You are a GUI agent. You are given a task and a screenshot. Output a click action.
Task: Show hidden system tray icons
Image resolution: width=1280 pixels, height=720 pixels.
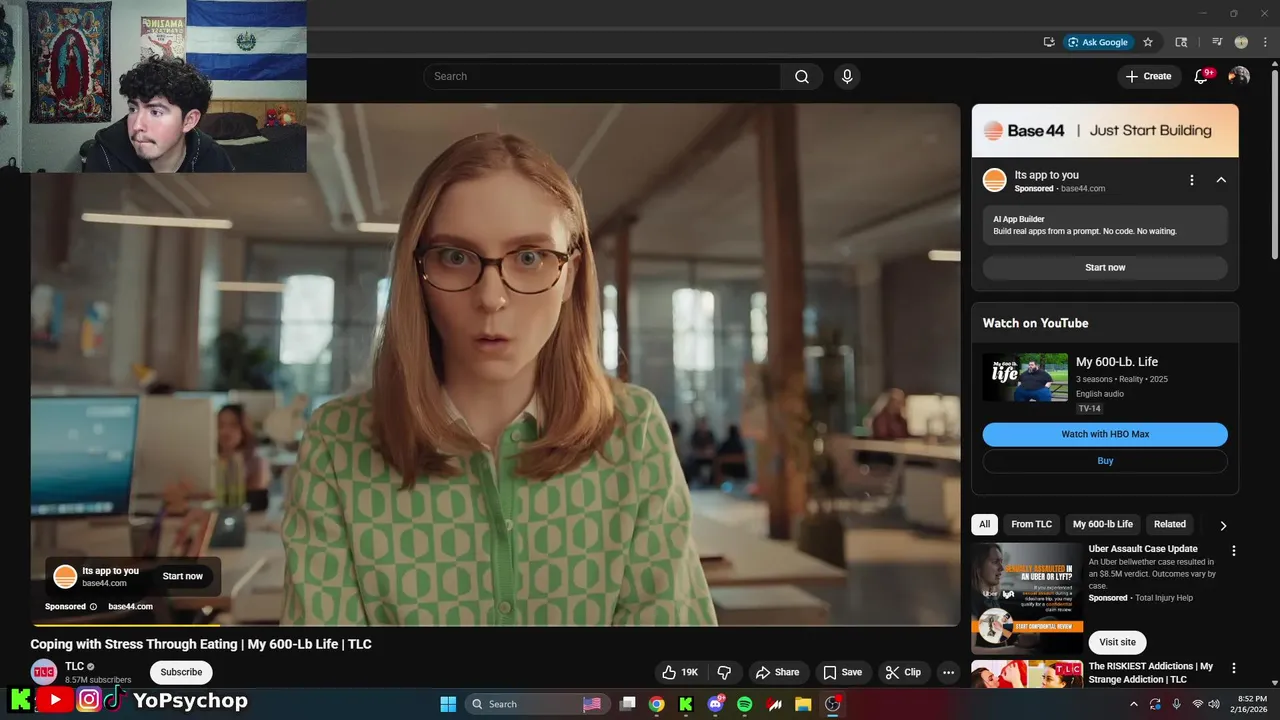point(1133,704)
